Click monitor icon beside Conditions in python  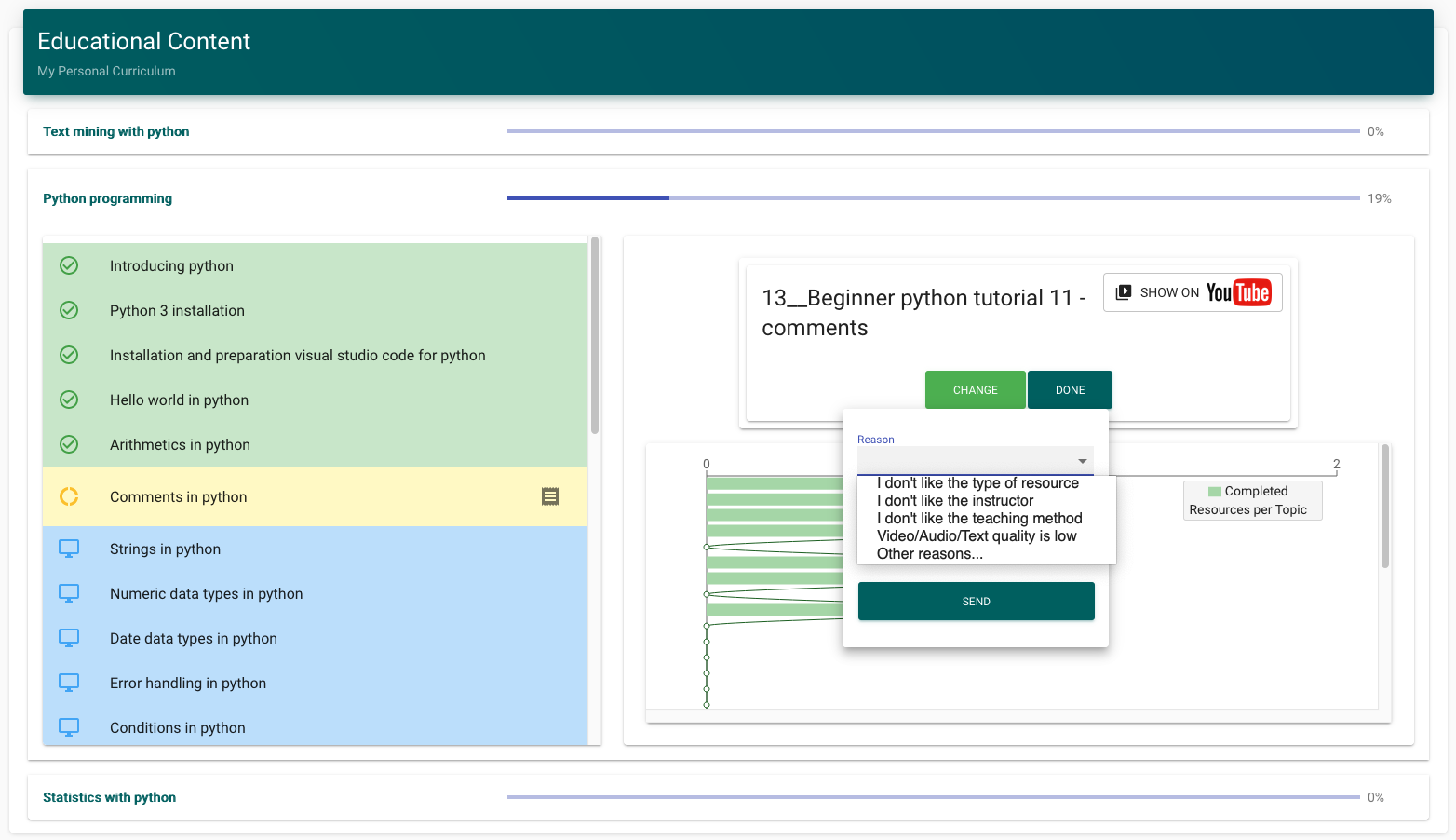pyautogui.click(x=69, y=727)
